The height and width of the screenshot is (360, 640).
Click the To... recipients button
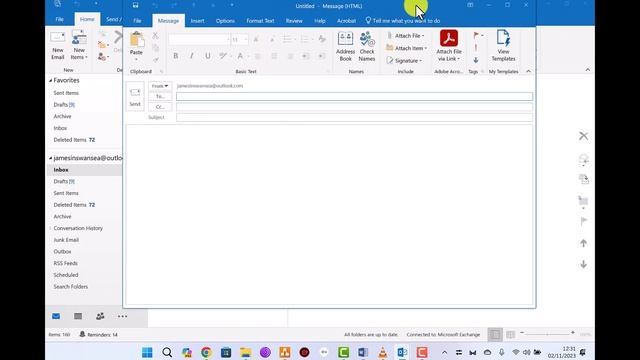tap(160, 96)
